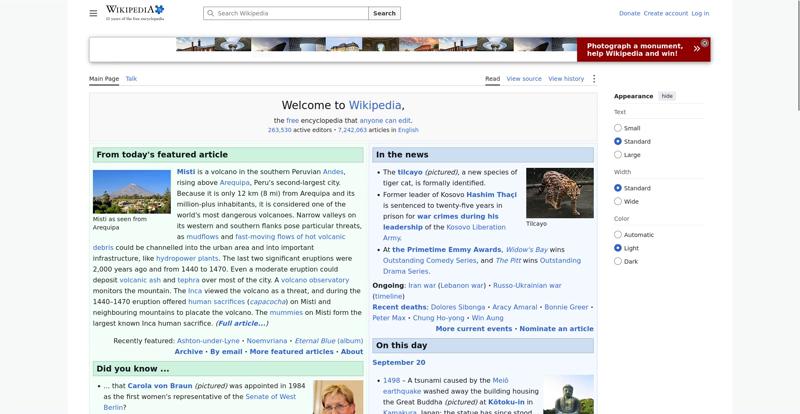This screenshot has width=800, height=414.
Task: Click the Wikipedia logo
Action: click(x=135, y=13)
